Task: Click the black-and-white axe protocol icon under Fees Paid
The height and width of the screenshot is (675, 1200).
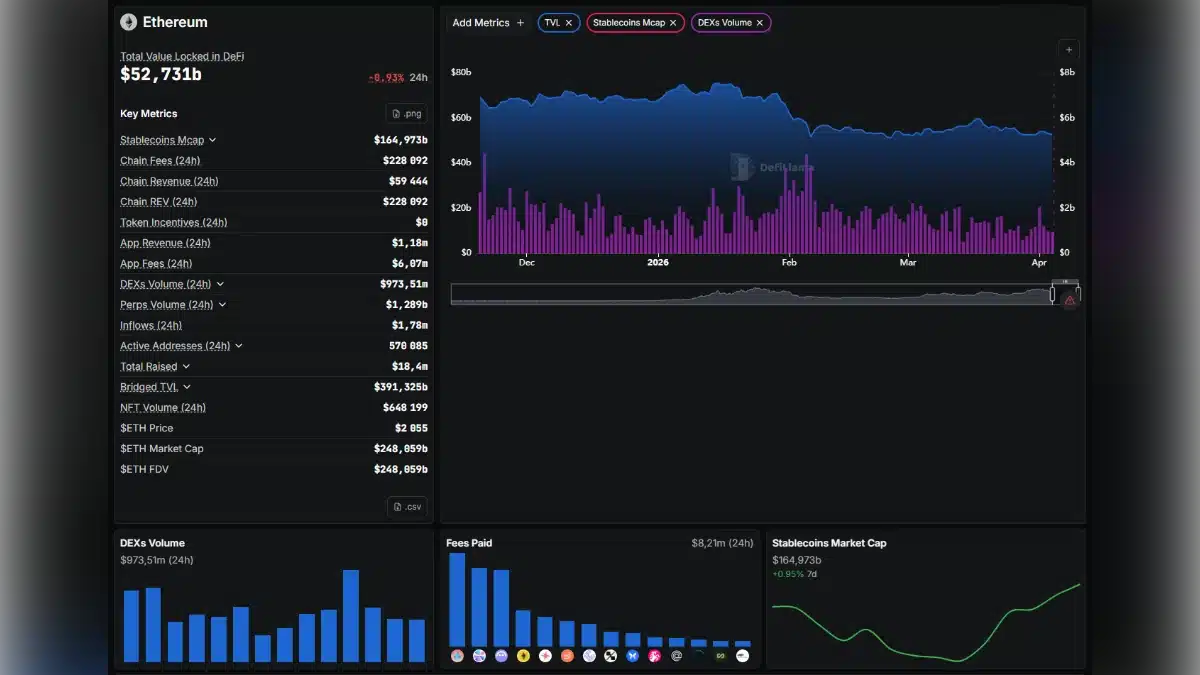Action: (x=609, y=656)
